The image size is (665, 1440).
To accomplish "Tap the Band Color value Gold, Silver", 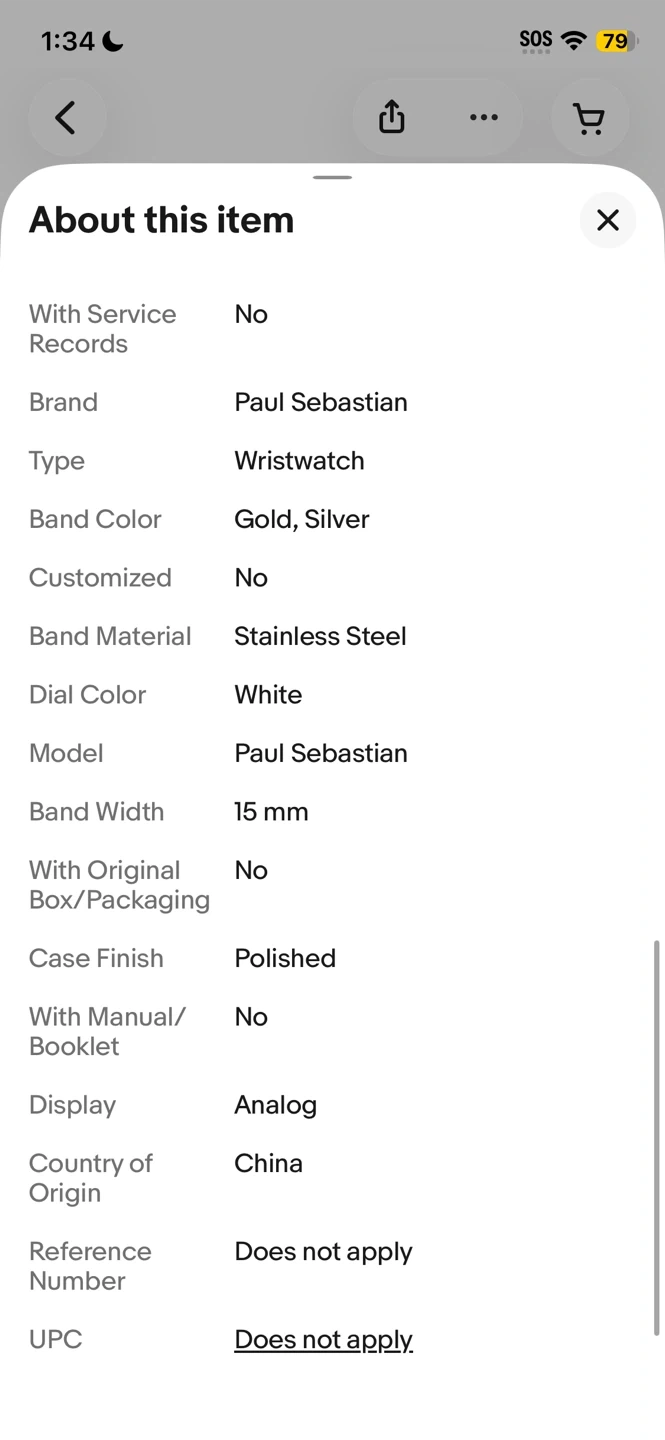I will coord(302,519).
